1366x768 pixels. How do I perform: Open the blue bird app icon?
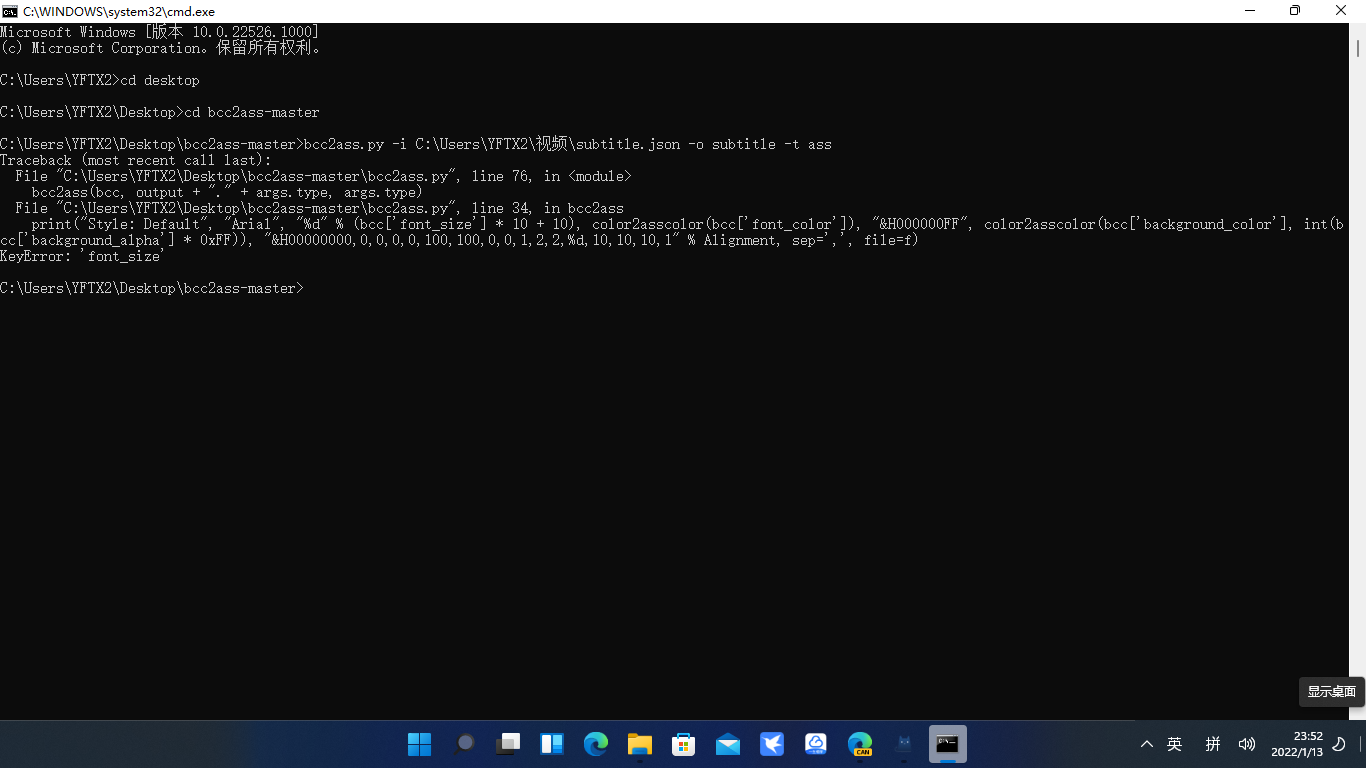click(772, 744)
